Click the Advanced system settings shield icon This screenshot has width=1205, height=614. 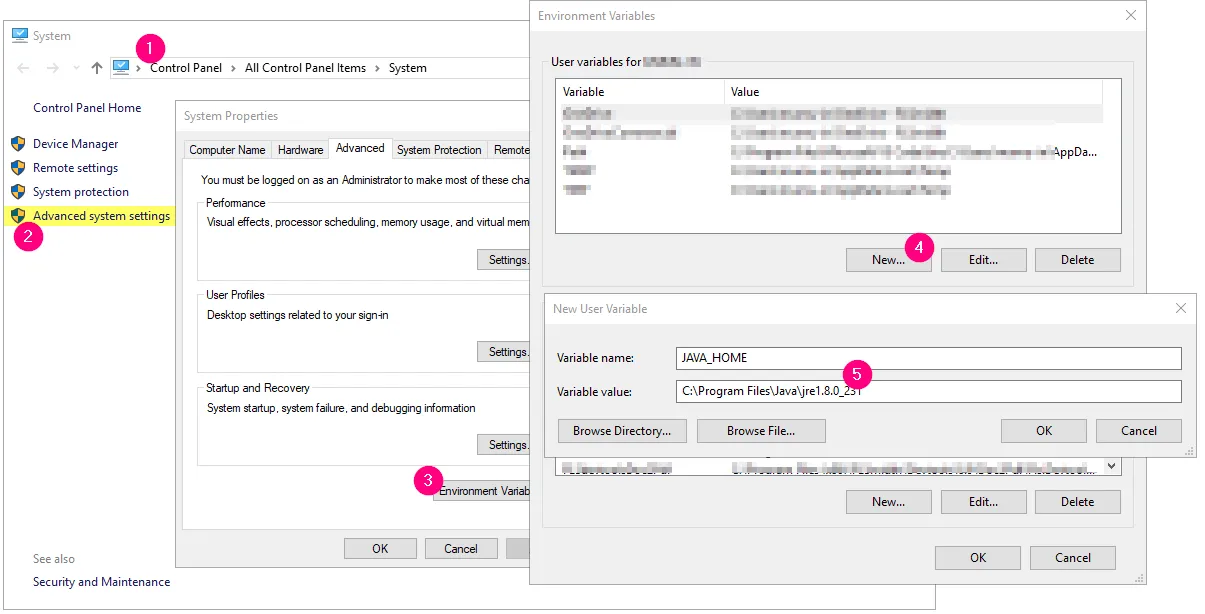(18, 215)
